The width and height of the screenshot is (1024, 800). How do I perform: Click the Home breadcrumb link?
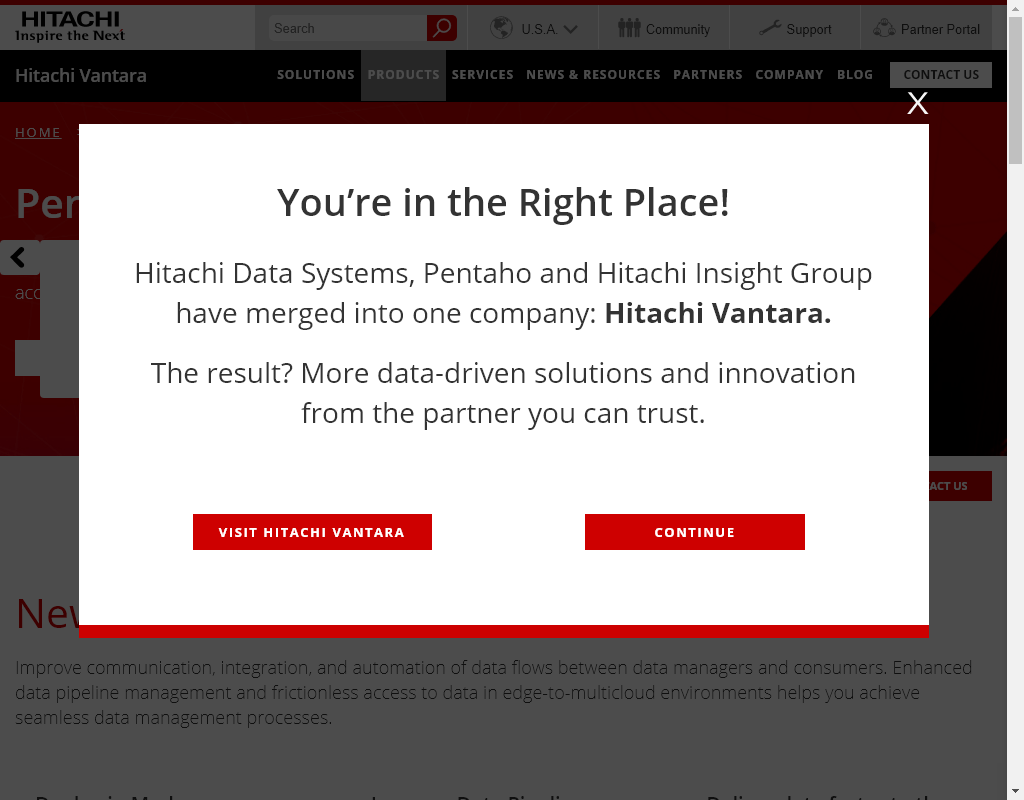coord(38,133)
